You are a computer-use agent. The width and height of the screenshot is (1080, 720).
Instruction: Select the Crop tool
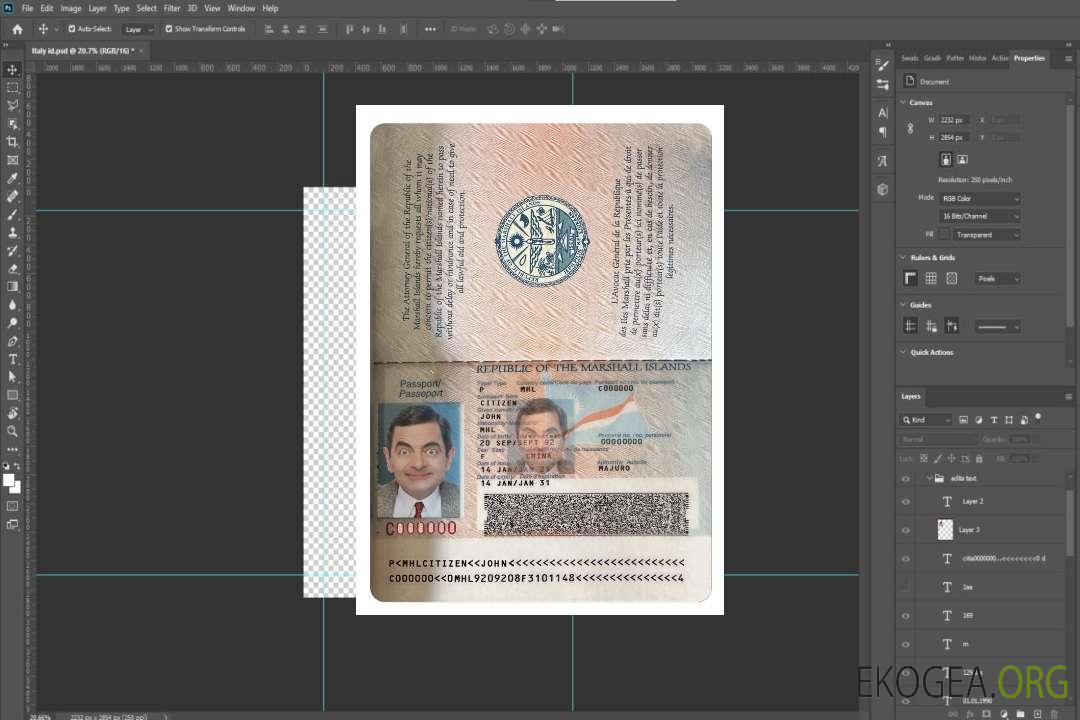pyautogui.click(x=12, y=142)
